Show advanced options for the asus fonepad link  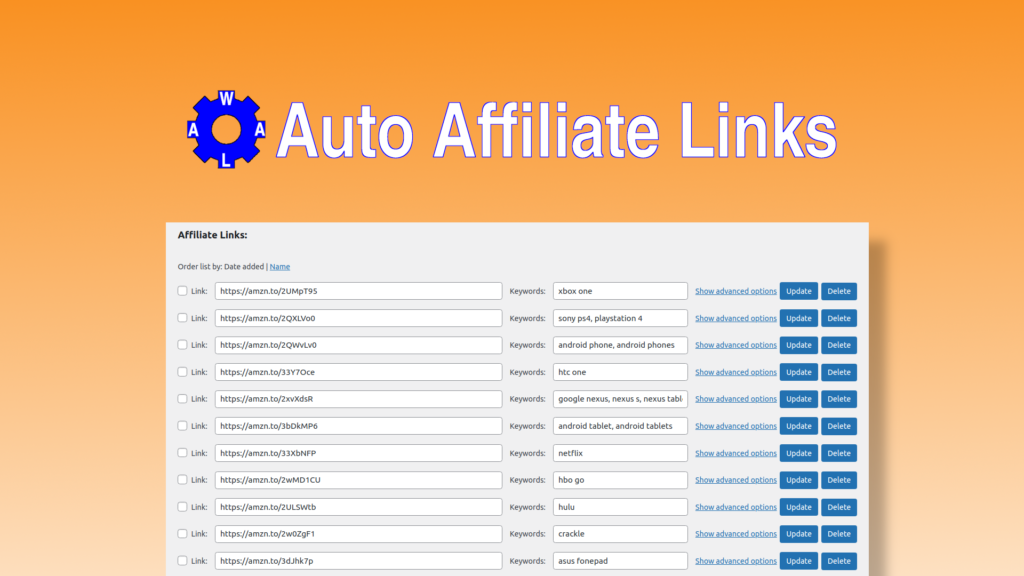(x=735, y=560)
